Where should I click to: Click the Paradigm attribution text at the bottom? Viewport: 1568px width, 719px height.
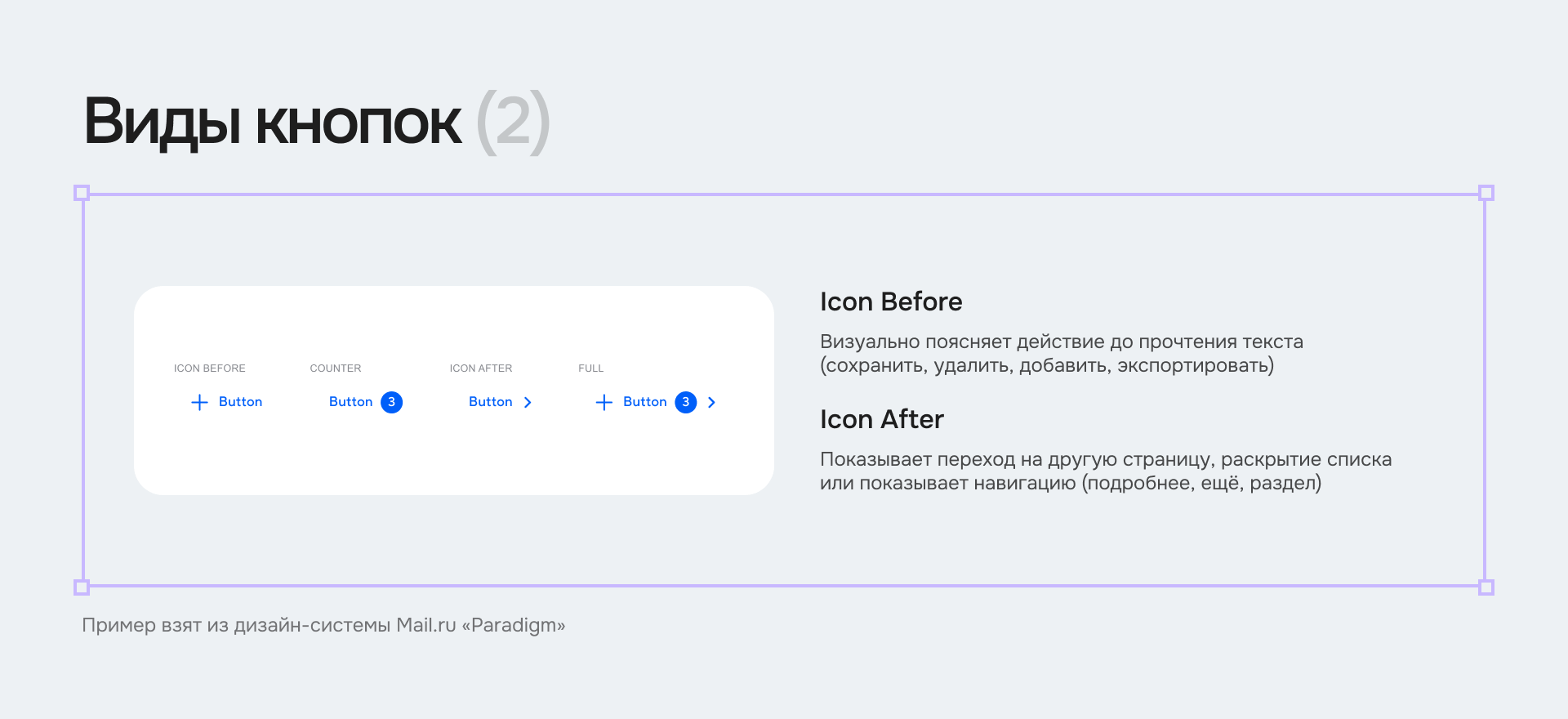(x=323, y=625)
